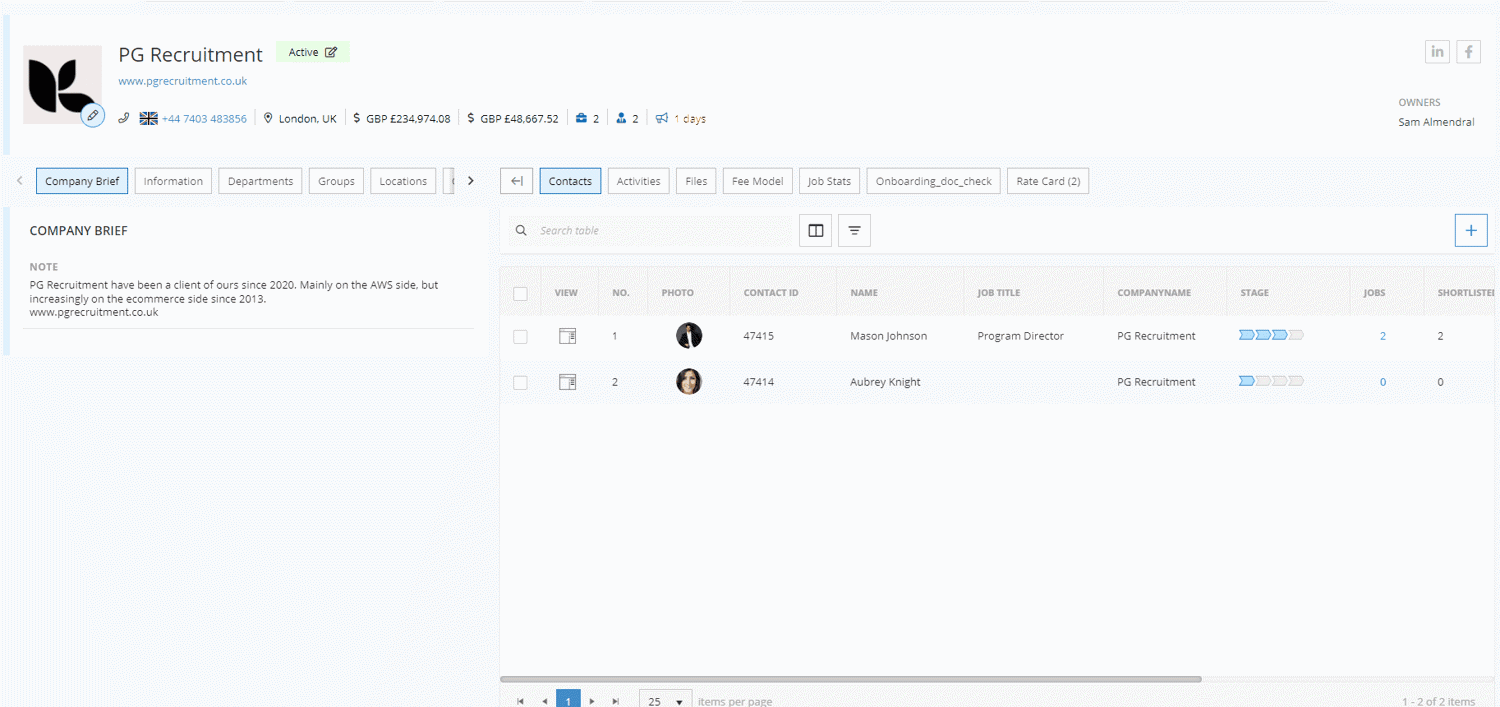Go to next page in pager
This screenshot has height=707, width=1500.
(x=592, y=701)
